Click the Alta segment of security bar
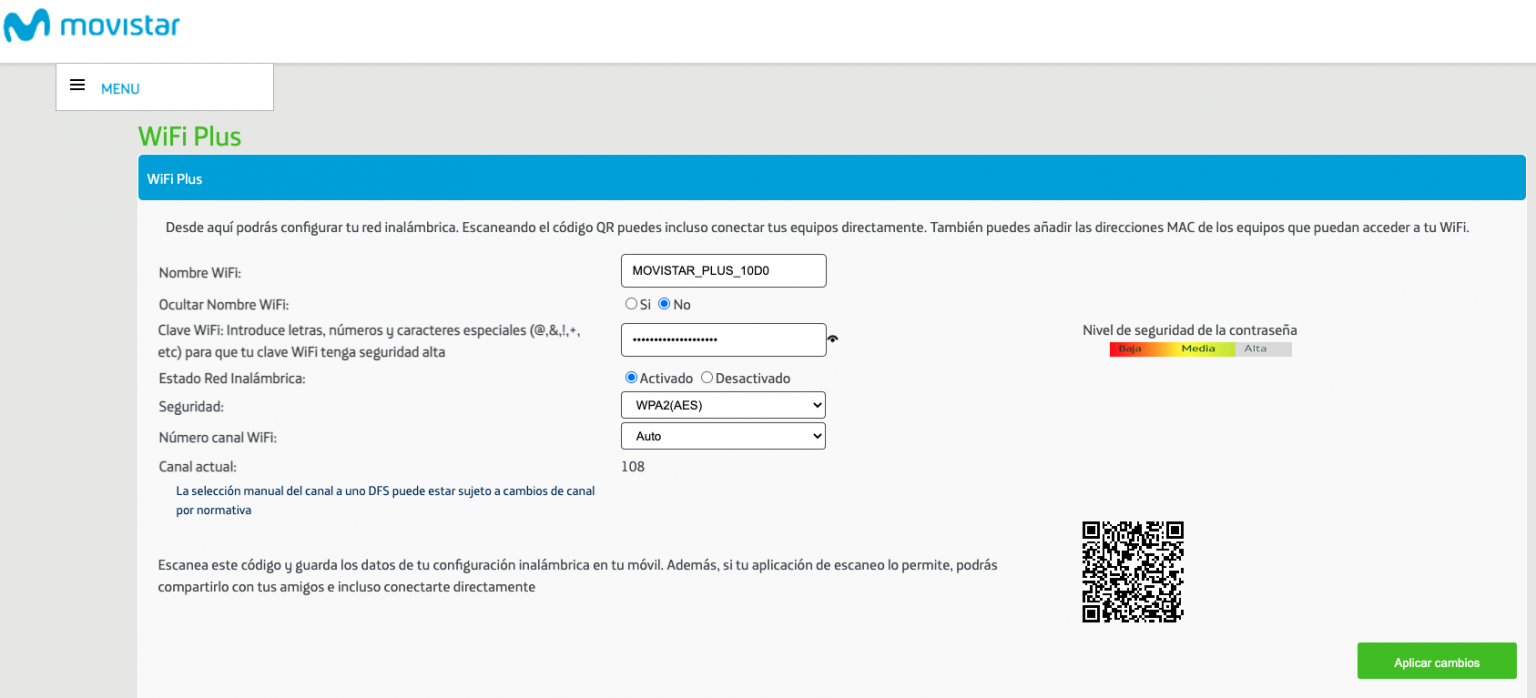Image resolution: width=1536 pixels, height=698 pixels. (x=1256, y=349)
